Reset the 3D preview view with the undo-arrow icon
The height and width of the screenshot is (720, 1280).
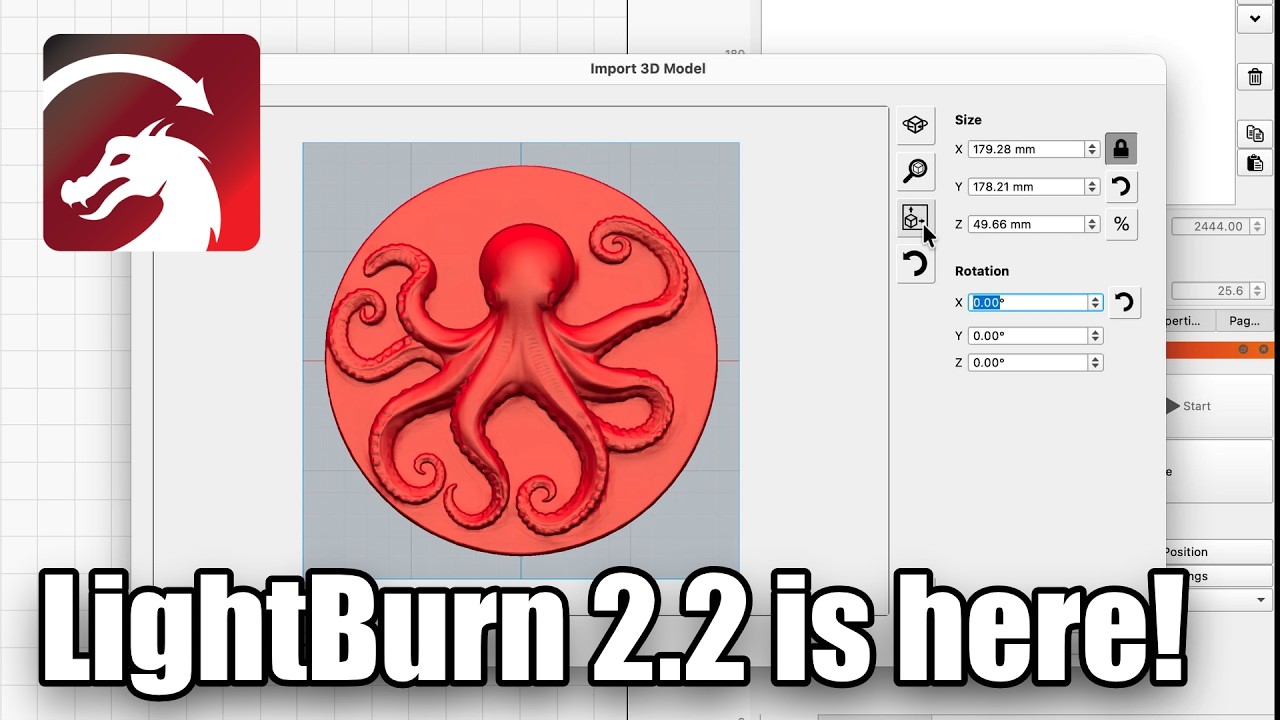(915, 265)
